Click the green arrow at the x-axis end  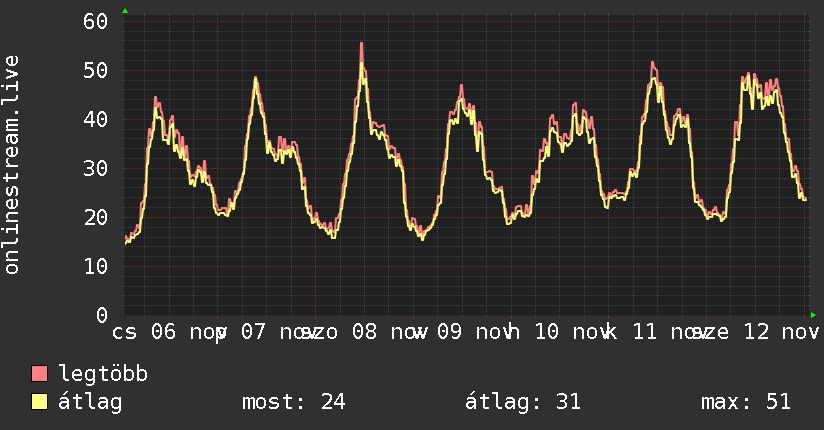click(x=813, y=315)
